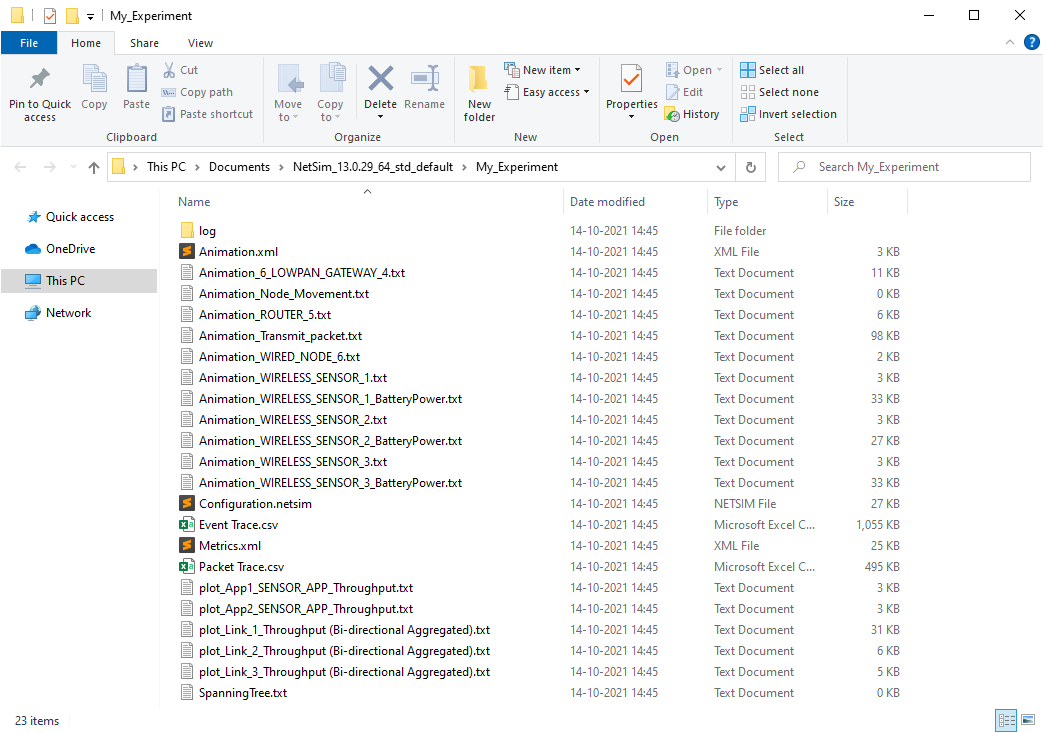Click the Paste clipboard icon
Viewport: 1044px width, 733px height.
[x=136, y=79]
